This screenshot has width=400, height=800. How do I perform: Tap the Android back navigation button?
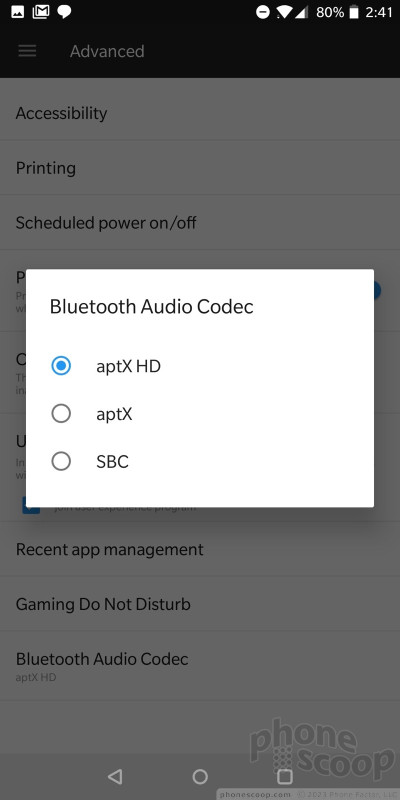115,776
